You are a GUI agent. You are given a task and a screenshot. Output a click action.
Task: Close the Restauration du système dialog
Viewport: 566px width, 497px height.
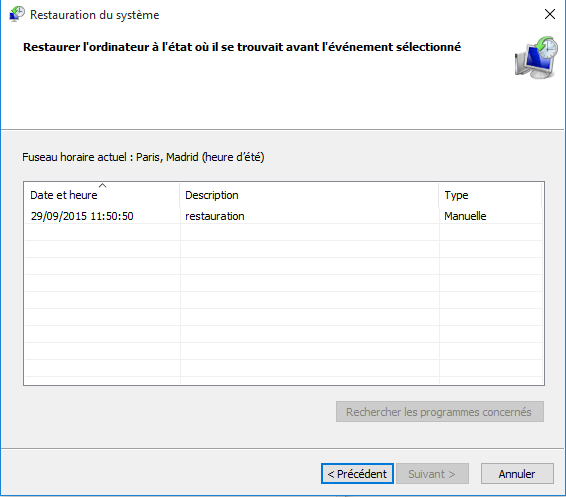[x=550, y=14]
